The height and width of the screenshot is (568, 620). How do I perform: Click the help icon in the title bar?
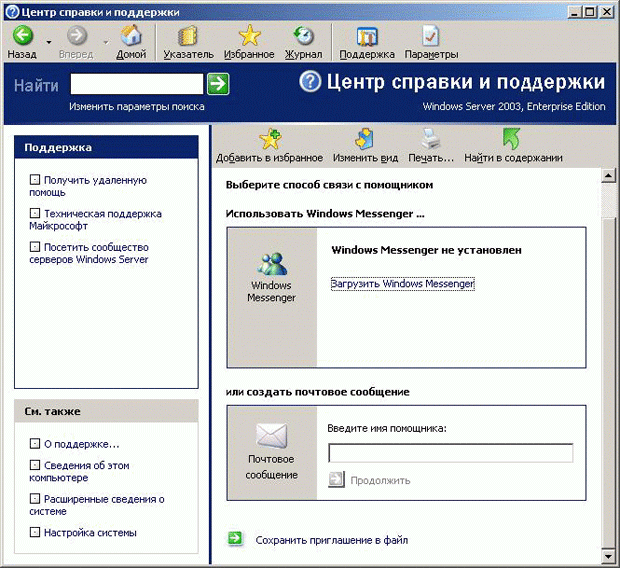12,12
